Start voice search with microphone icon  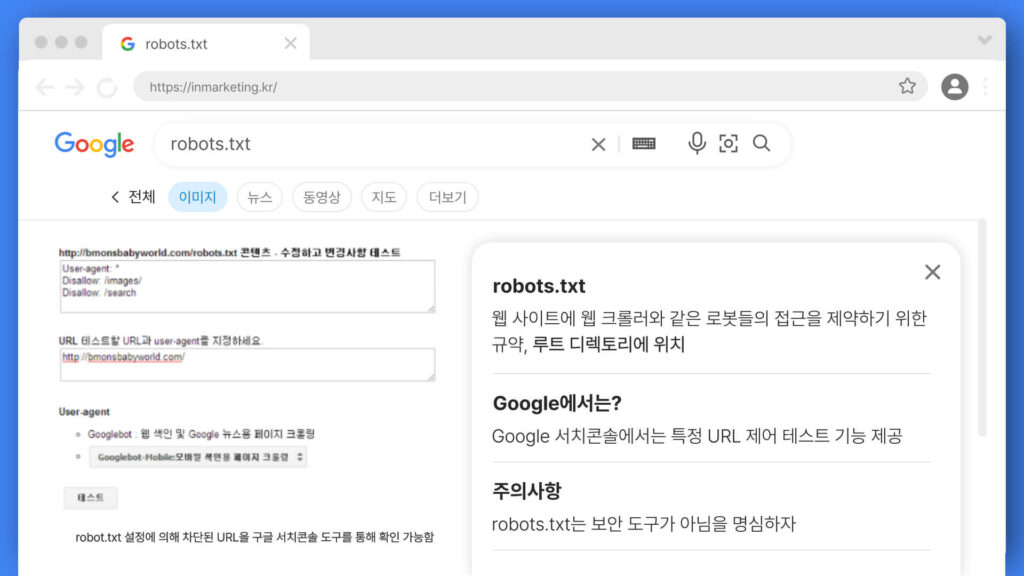697,143
